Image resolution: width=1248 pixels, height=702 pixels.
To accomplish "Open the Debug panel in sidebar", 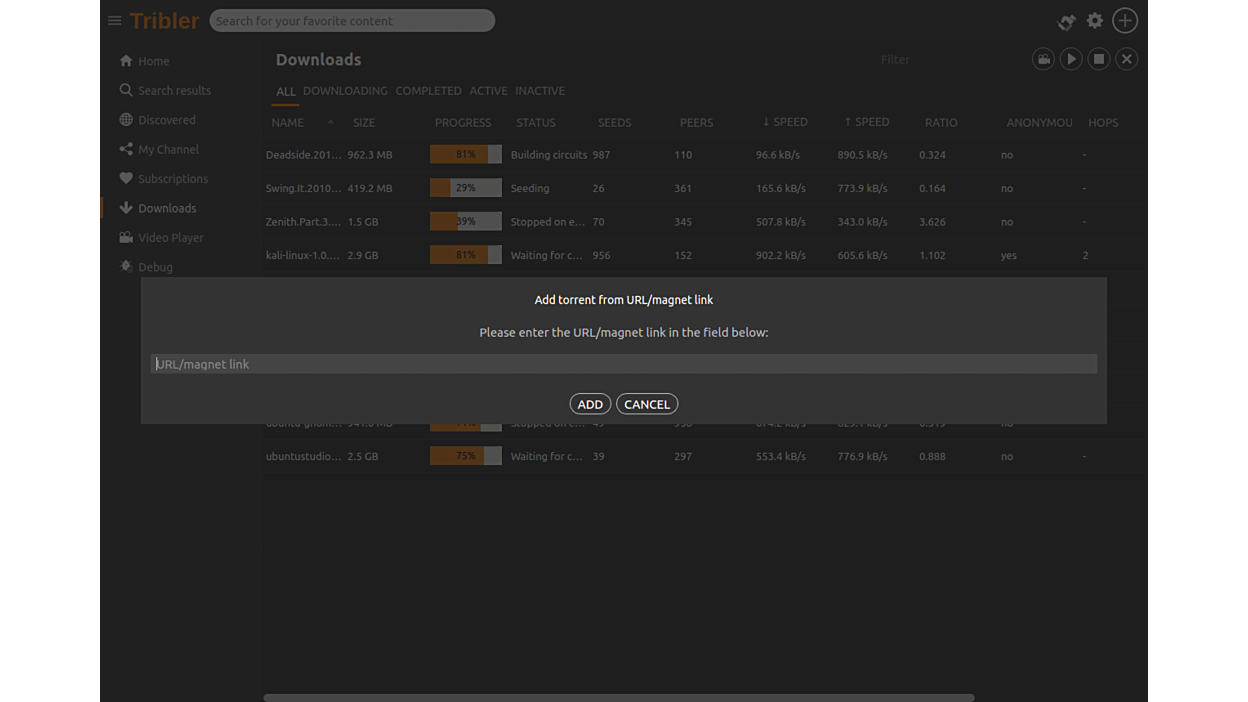I will pos(155,267).
